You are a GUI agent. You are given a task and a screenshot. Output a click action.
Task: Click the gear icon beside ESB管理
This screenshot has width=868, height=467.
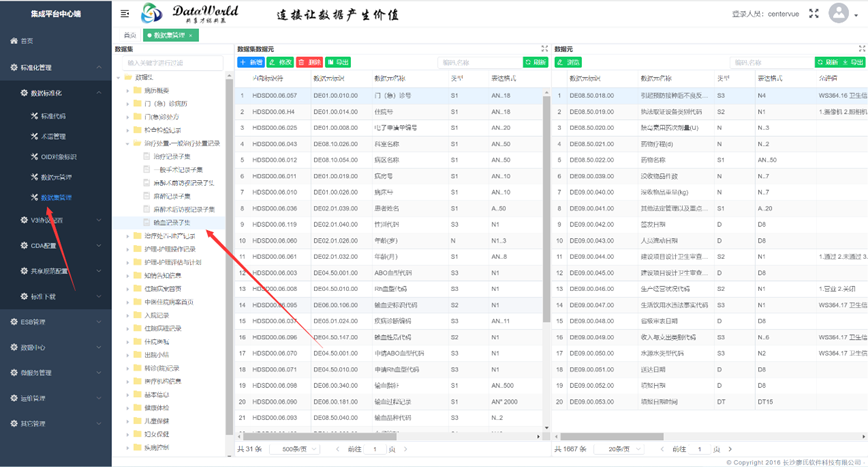[x=14, y=321]
